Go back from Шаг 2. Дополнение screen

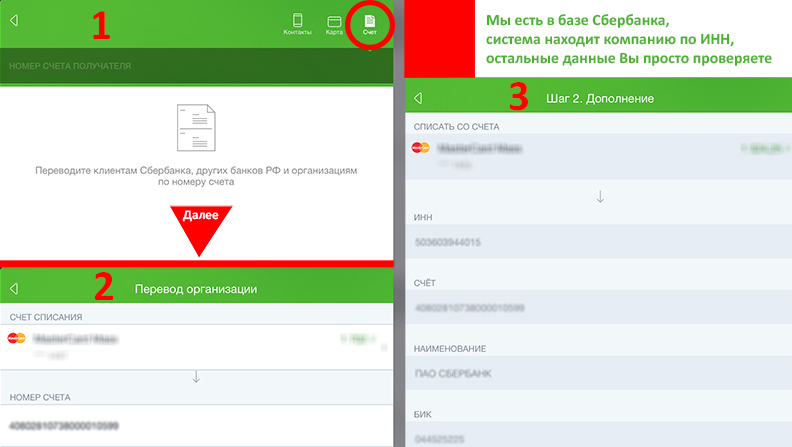(x=418, y=98)
